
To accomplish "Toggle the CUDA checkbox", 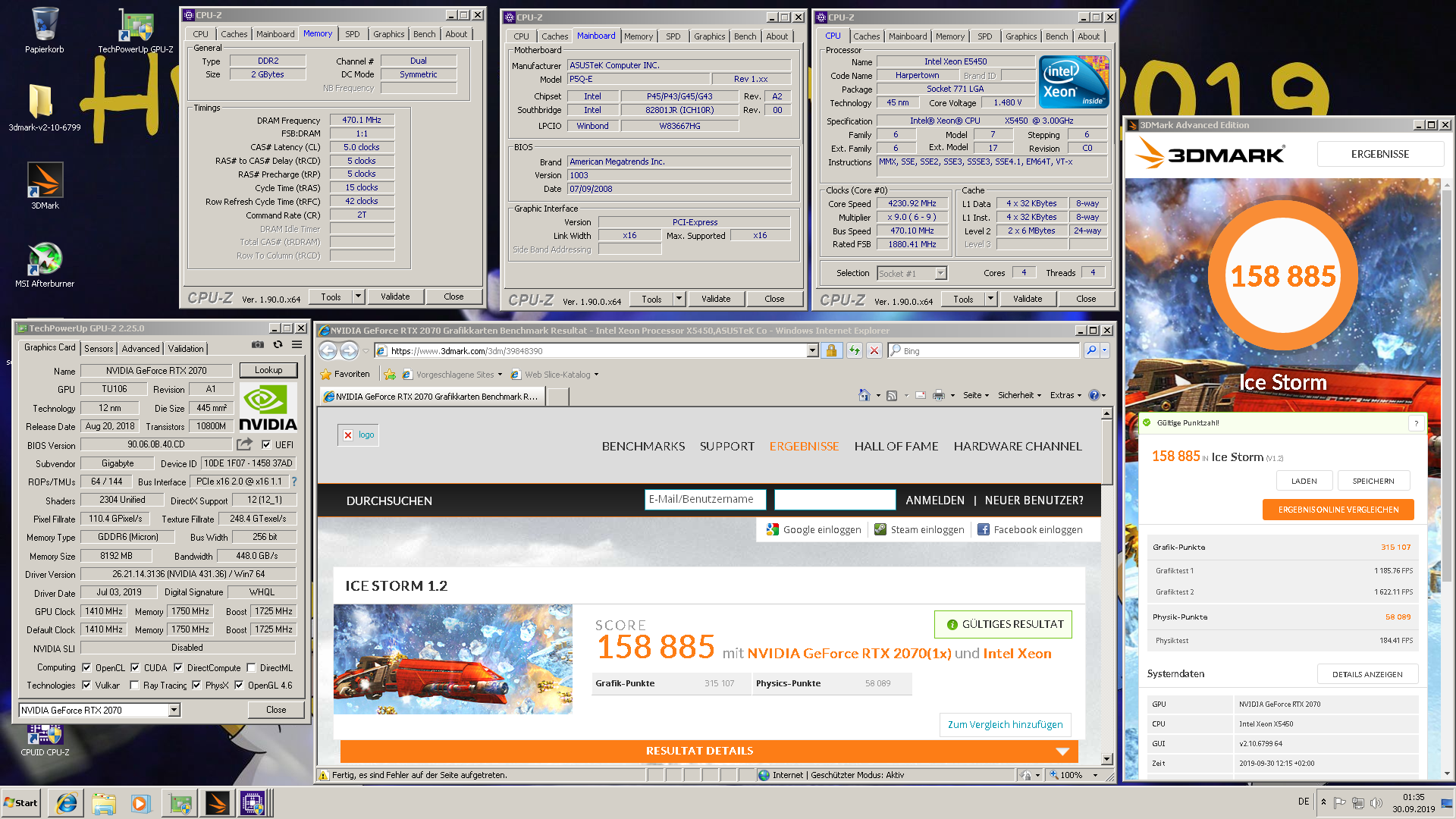I will 135,668.
